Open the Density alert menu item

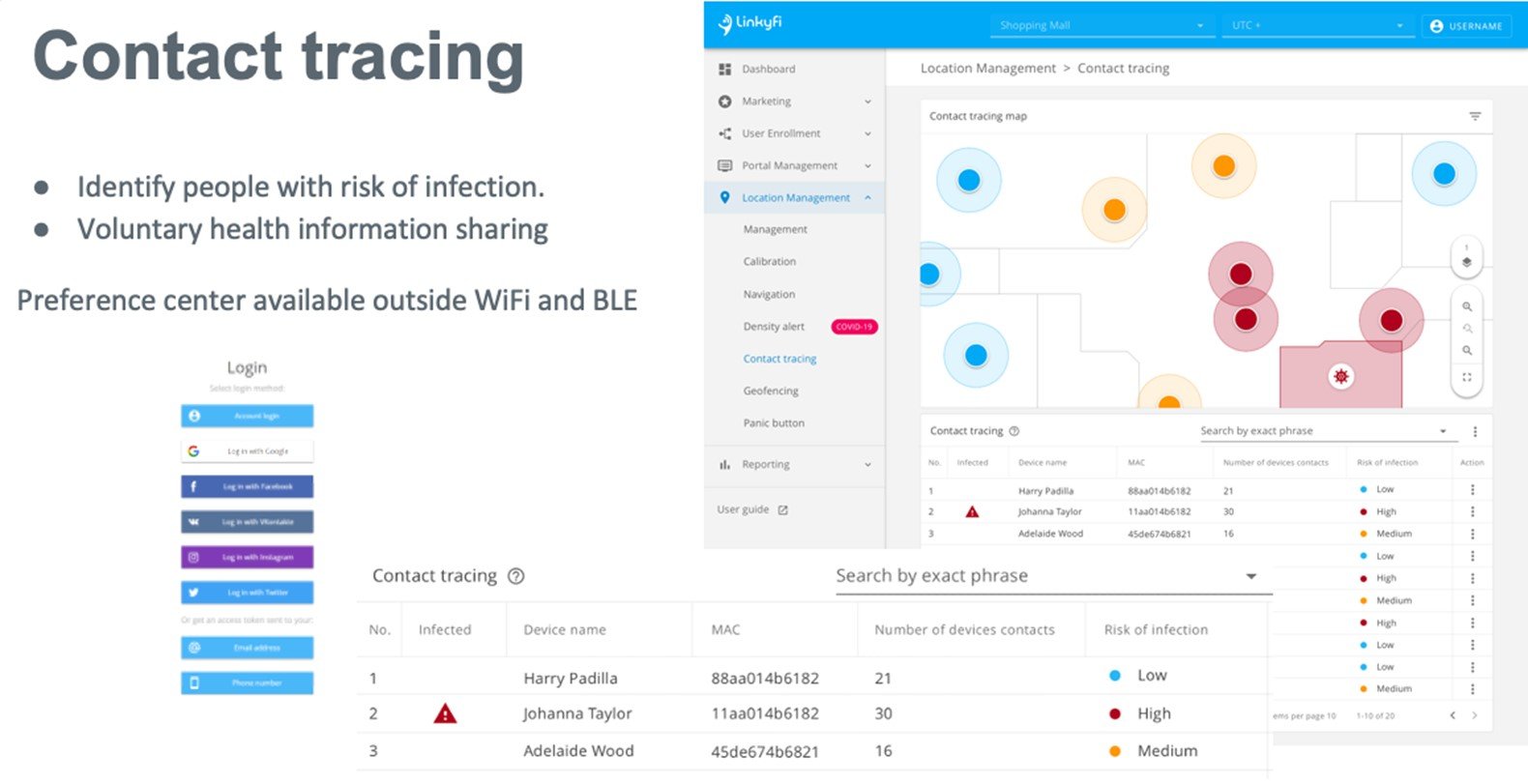[x=774, y=327]
